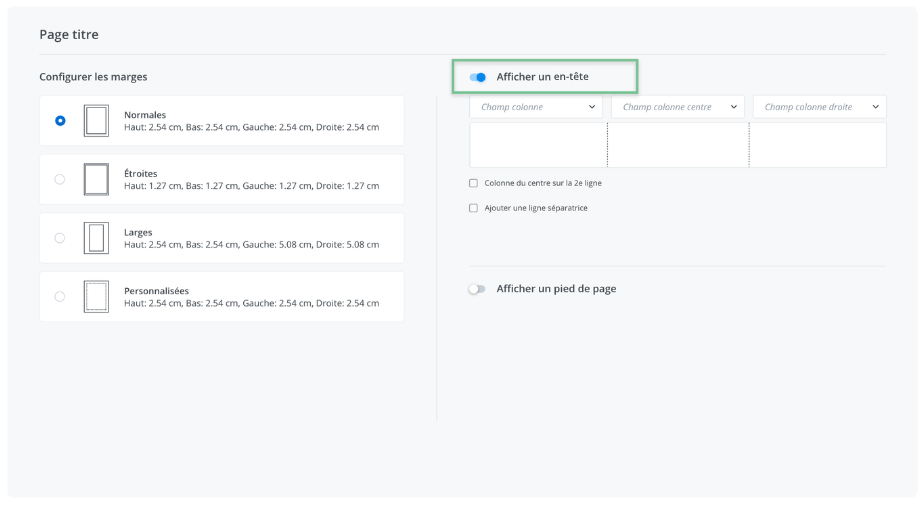Click the Étroites margin page icon
Screen dimensions: 923x505
[96, 180]
